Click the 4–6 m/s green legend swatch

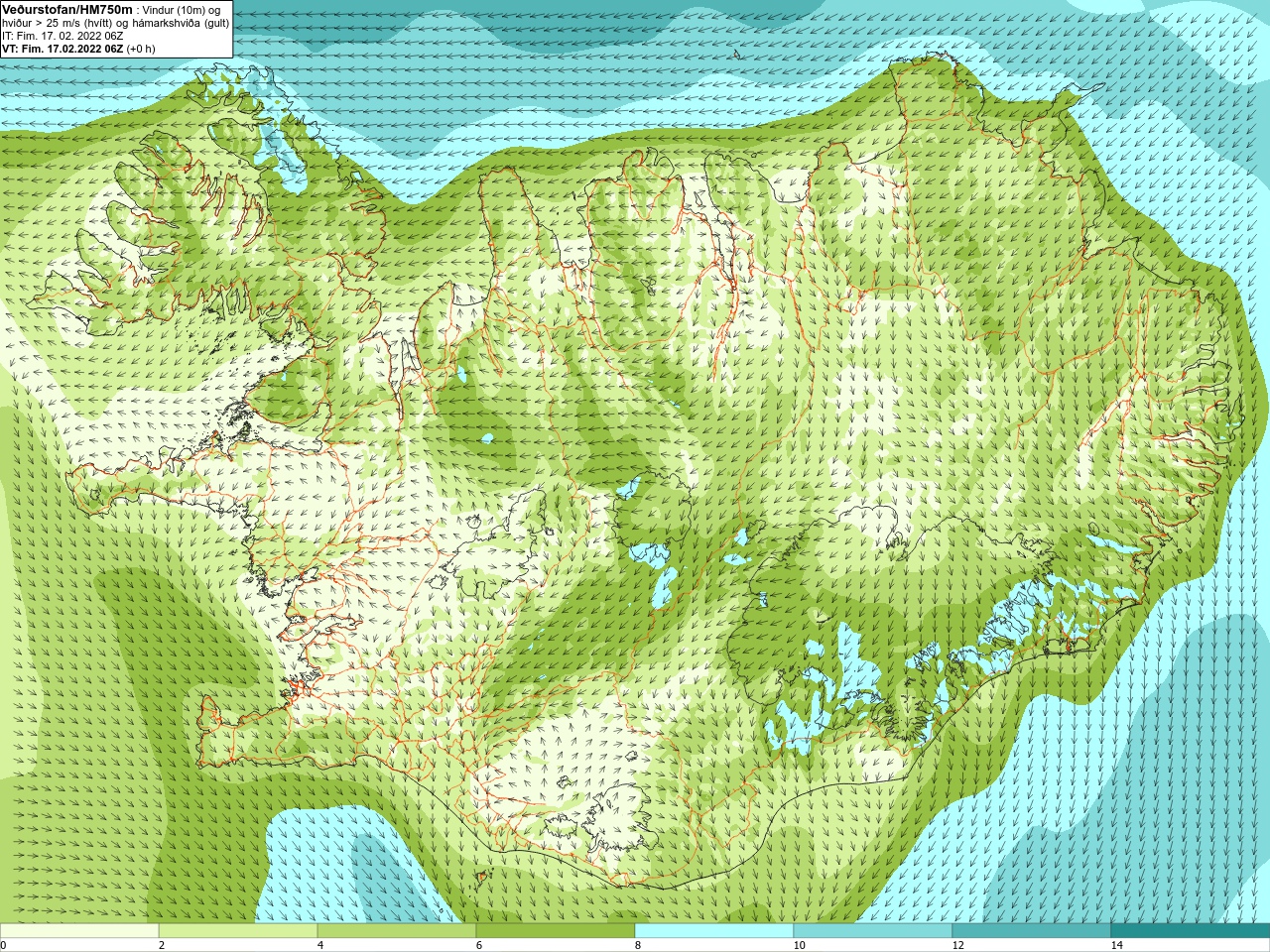coord(397,931)
